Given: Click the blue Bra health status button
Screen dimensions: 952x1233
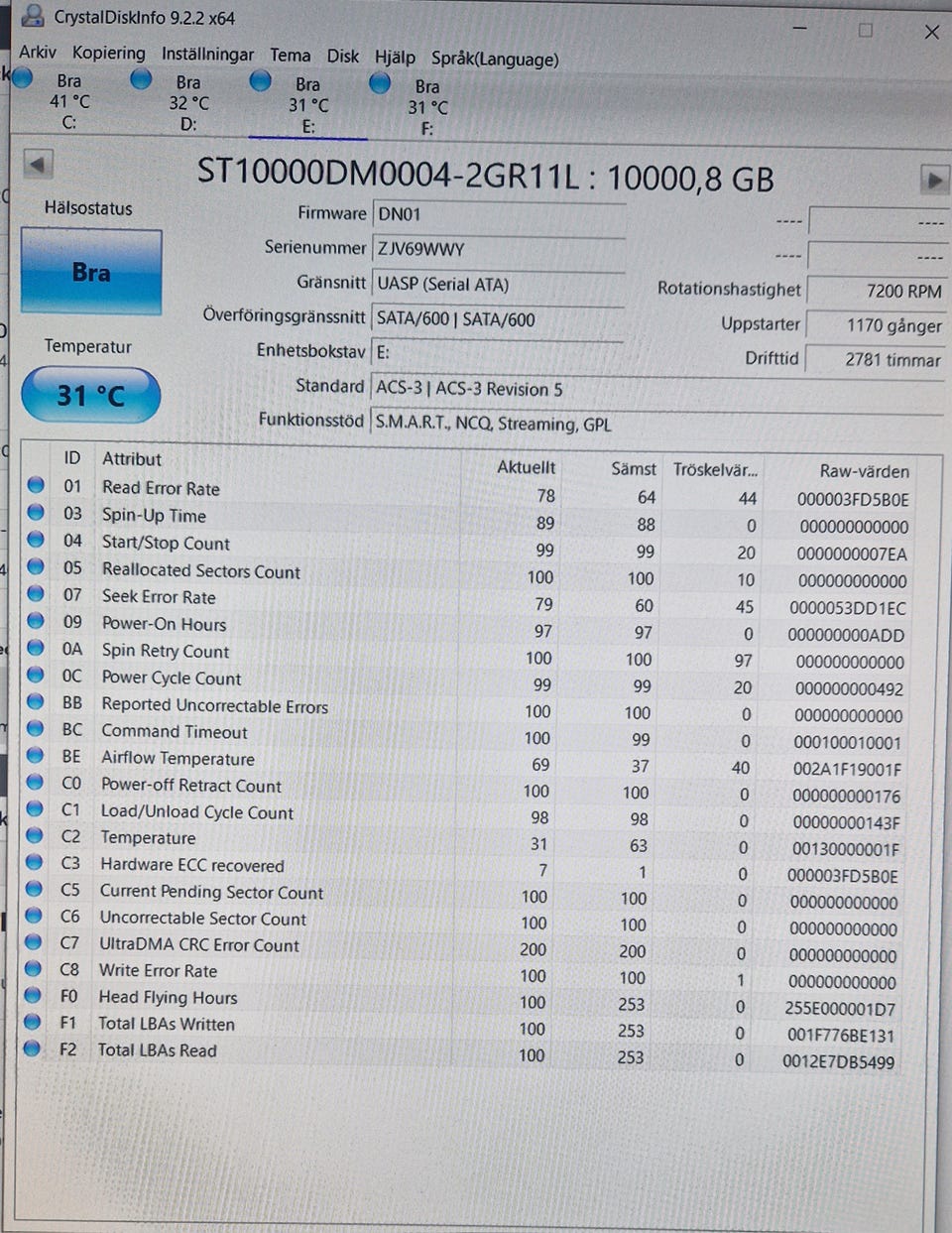Looking at the screenshot, I should coord(91,272).
